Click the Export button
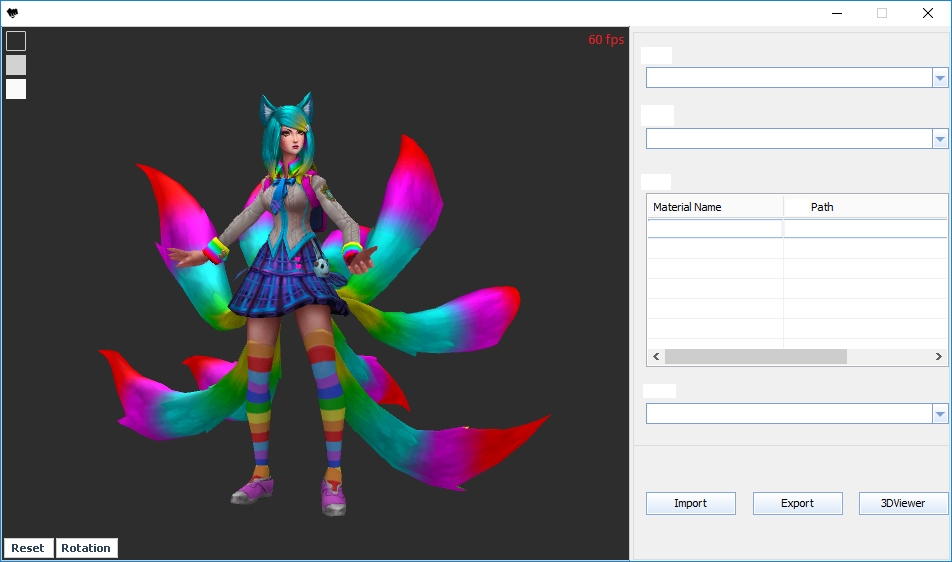The width and height of the screenshot is (952, 562). point(797,503)
